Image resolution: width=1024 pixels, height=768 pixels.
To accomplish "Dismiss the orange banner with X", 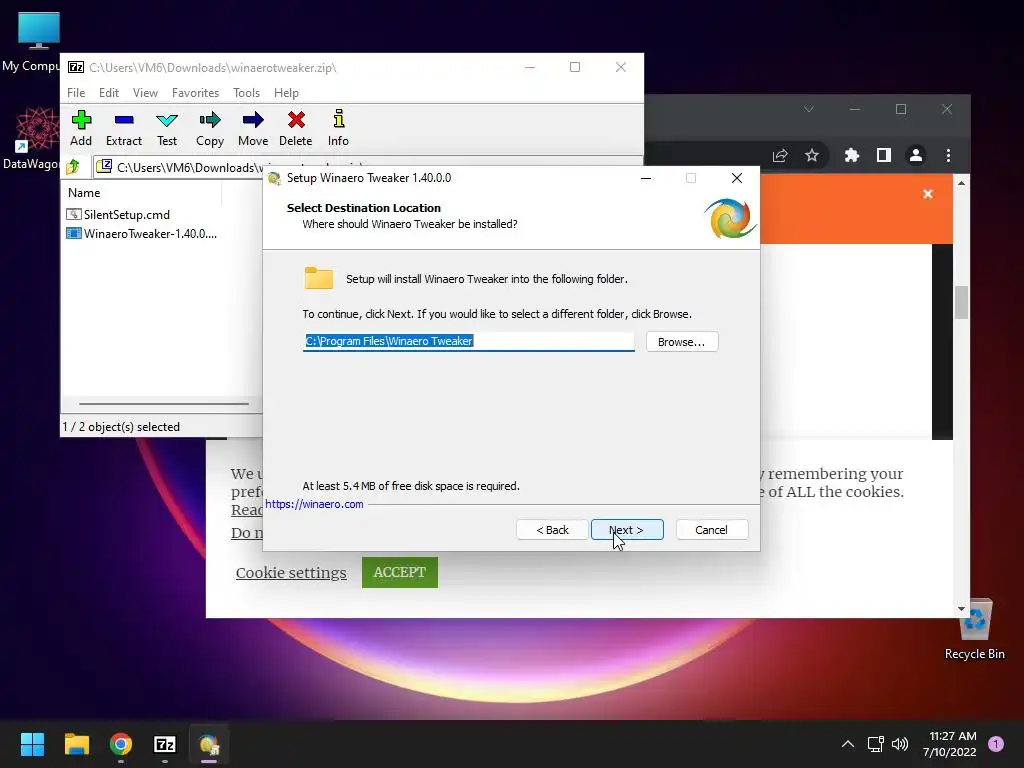I will pyautogui.click(x=927, y=194).
